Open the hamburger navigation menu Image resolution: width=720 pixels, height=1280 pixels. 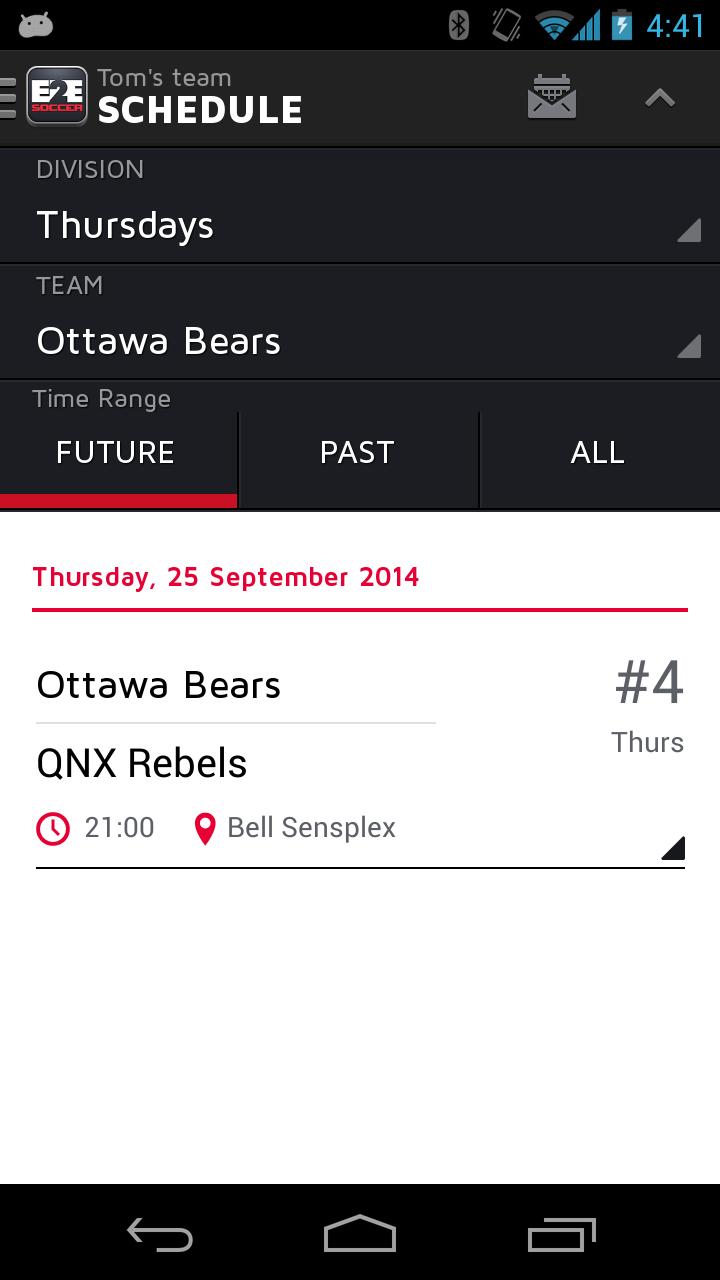(8, 98)
